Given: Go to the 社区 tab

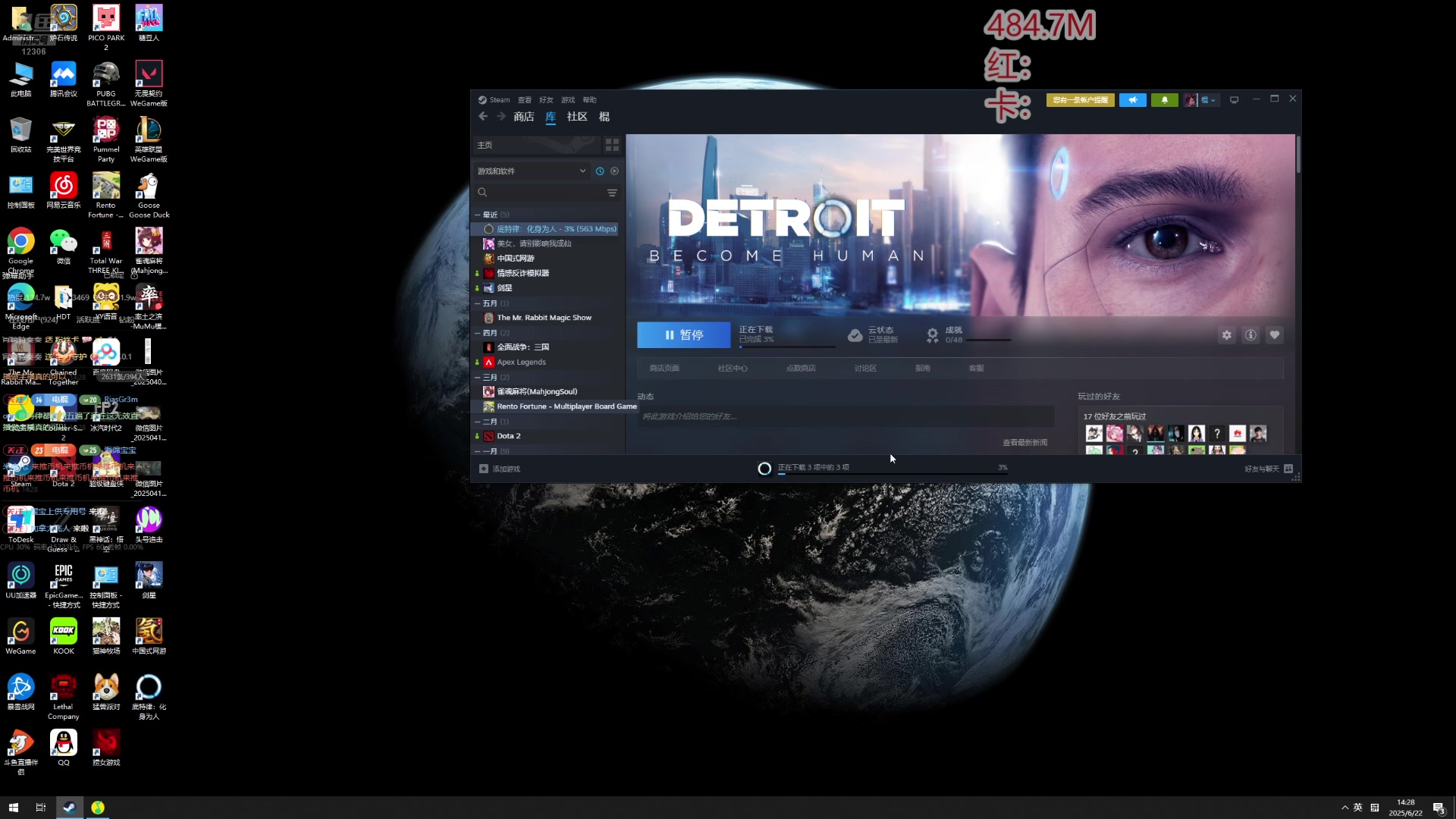Looking at the screenshot, I should (x=577, y=117).
